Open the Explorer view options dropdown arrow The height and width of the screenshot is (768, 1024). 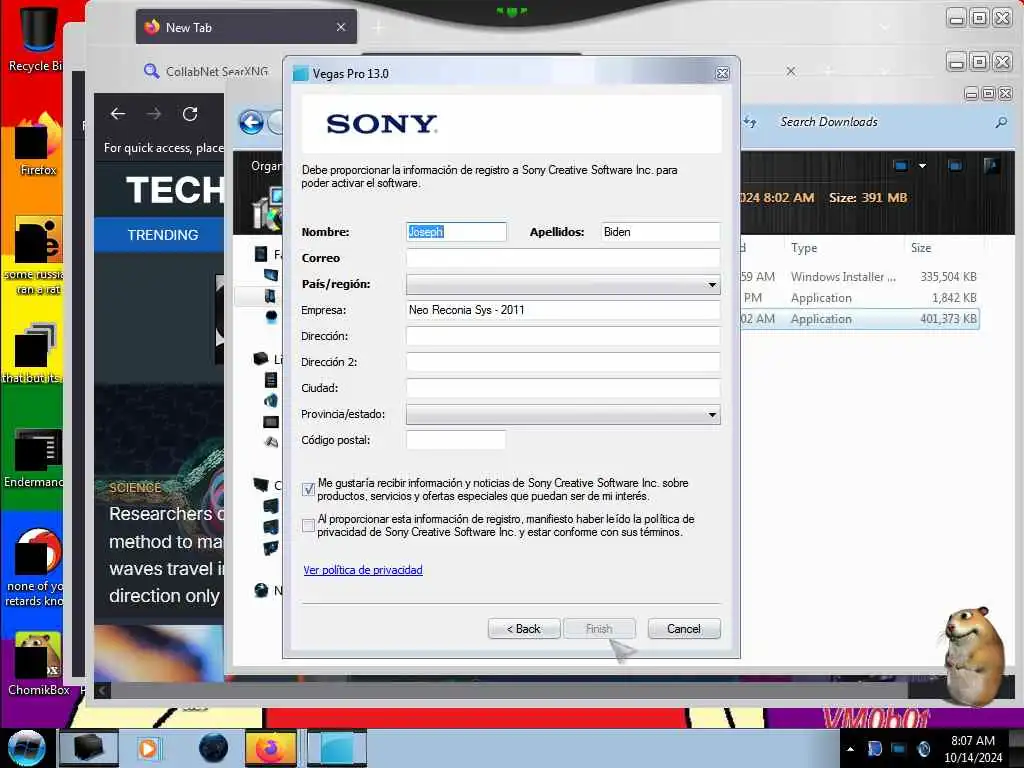tap(923, 166)
